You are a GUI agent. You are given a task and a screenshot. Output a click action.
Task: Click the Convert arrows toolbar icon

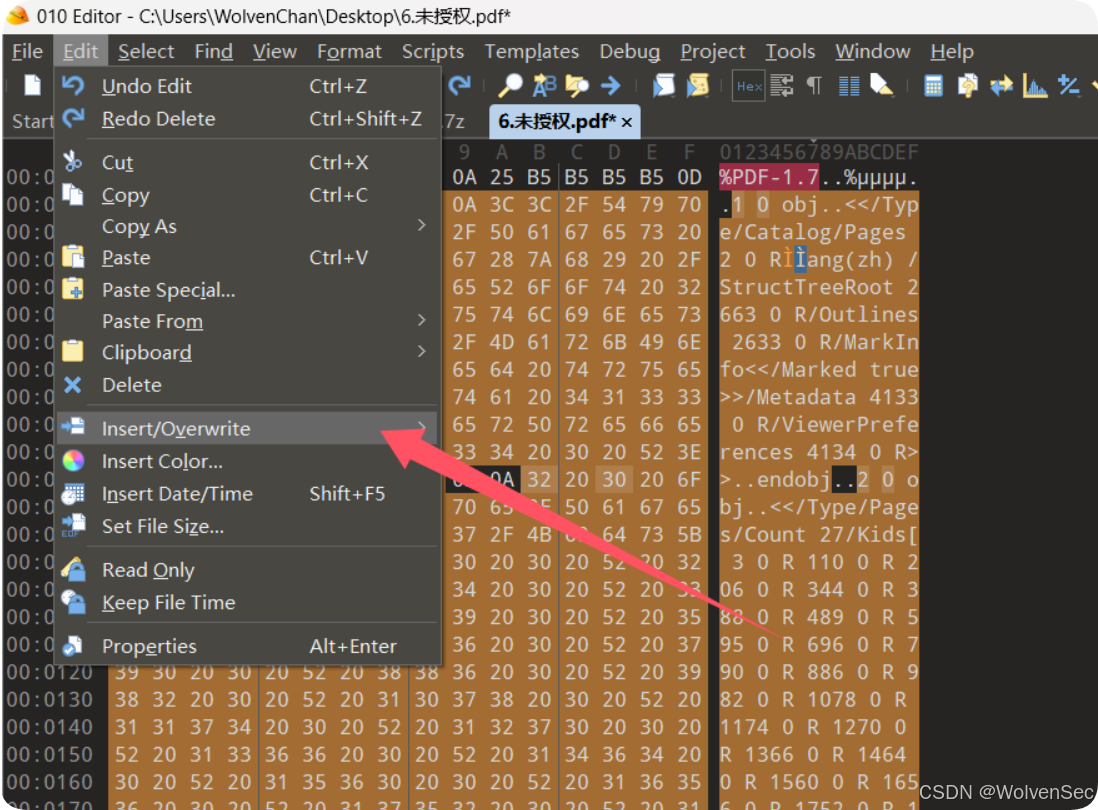pyautogui.click(x=1001, y=85)
